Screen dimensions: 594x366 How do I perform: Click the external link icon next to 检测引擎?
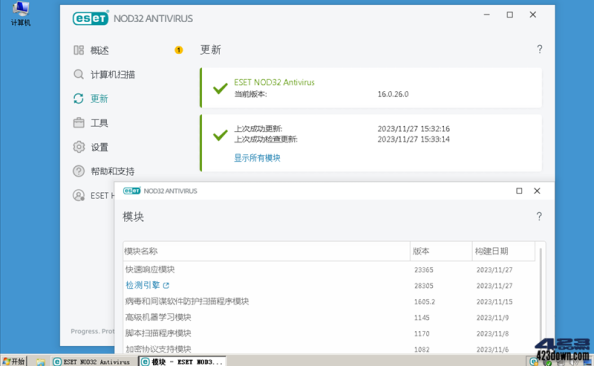[166, 285]
